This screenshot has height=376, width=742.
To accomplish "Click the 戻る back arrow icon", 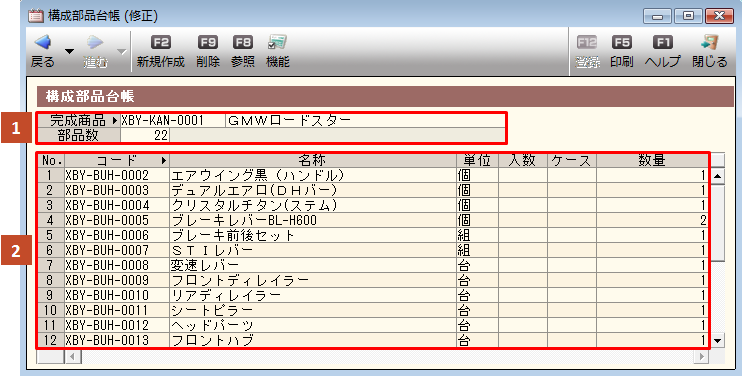I will pos(43,43).
